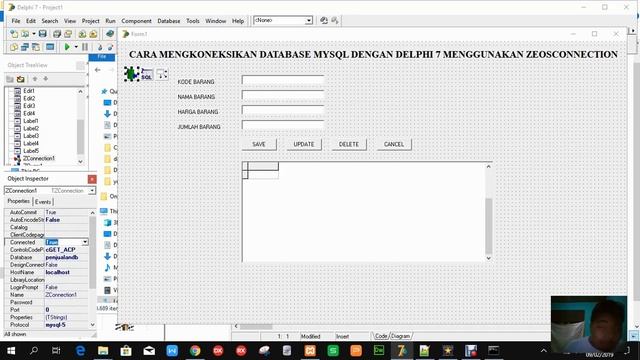Click the Open file toolbar icon
The width and height of the screenshot is (640, 360).
point(25,34)
